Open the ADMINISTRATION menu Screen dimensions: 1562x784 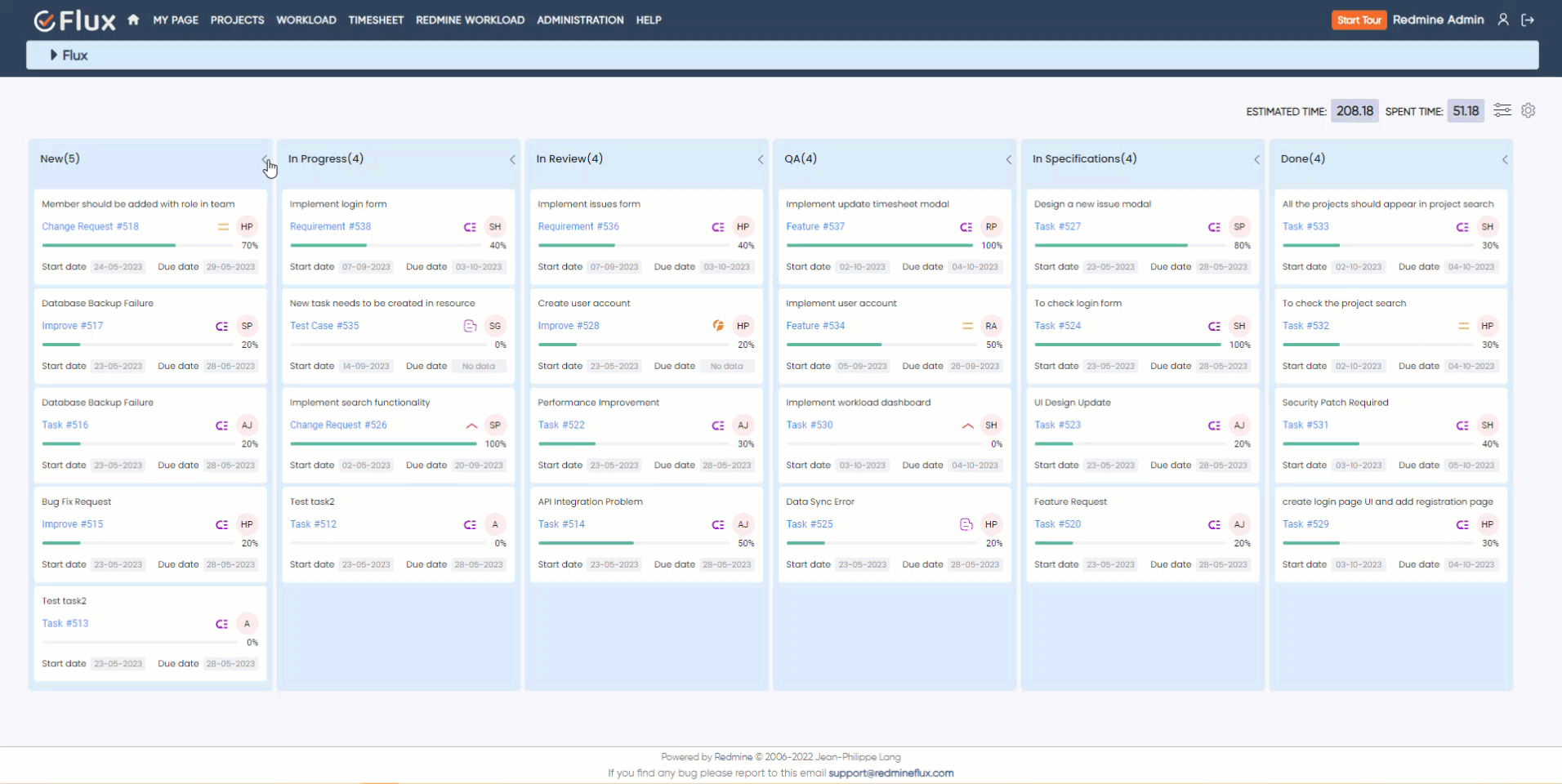point(580,20)
